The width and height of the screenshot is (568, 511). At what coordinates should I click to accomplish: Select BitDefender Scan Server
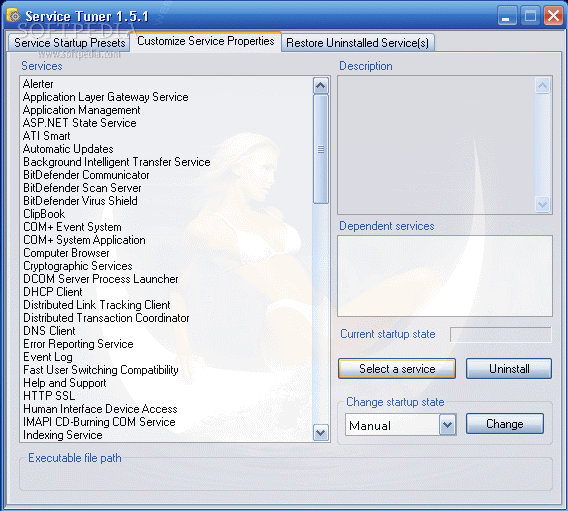pos(82,188)
